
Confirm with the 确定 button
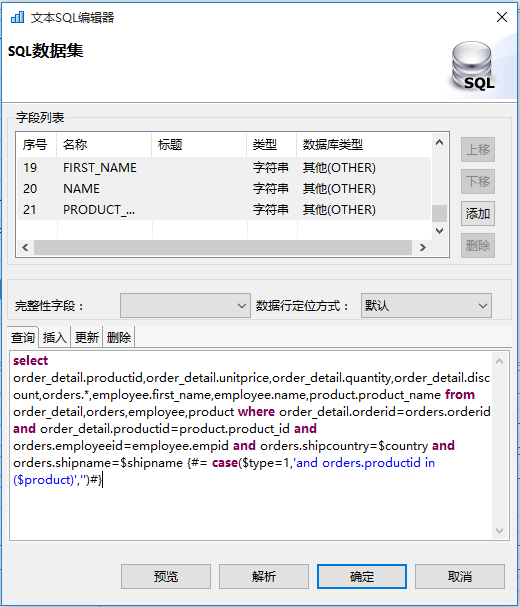pos(362,576)
